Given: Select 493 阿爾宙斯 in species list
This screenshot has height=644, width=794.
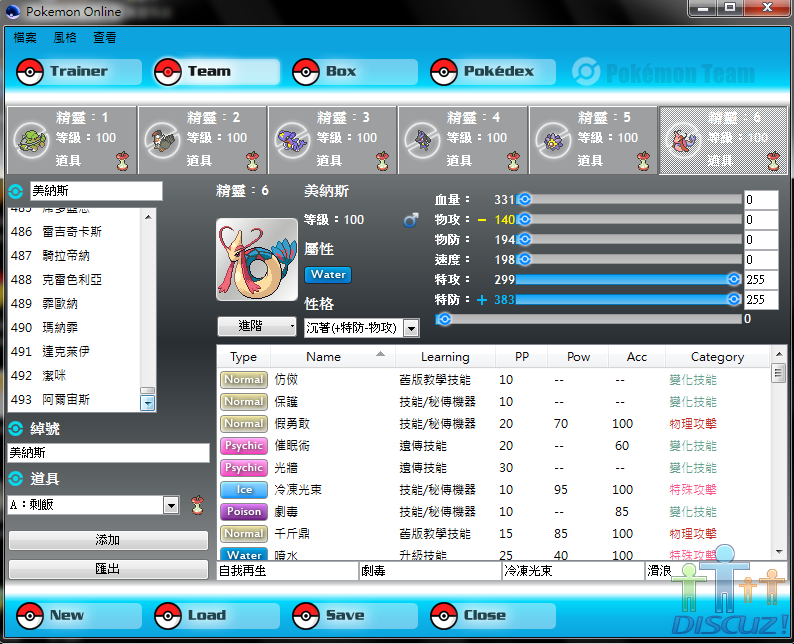Looking at the screenshot, I should [x=74, y=399].
